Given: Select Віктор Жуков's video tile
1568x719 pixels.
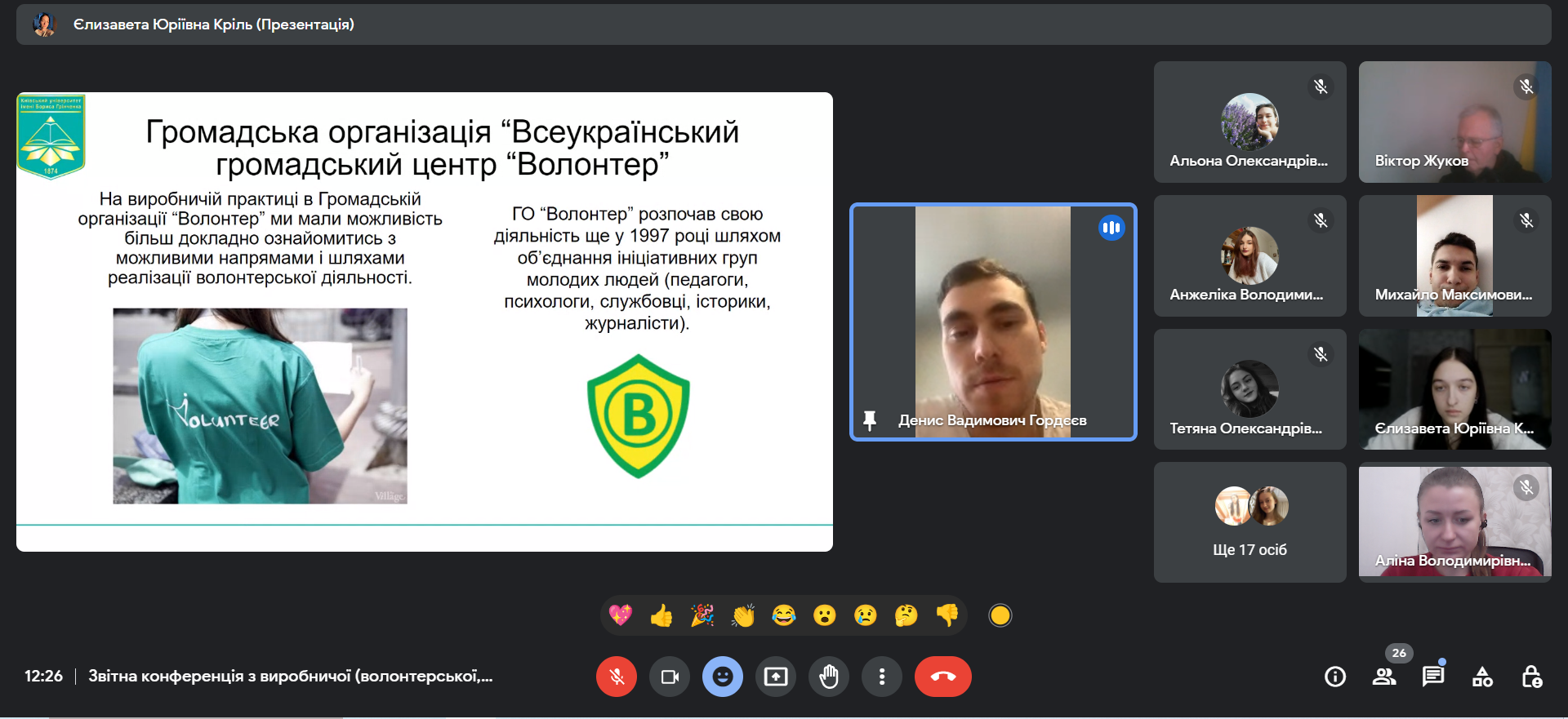Looking at the screenshot, I should click(x=1454, y=122).
